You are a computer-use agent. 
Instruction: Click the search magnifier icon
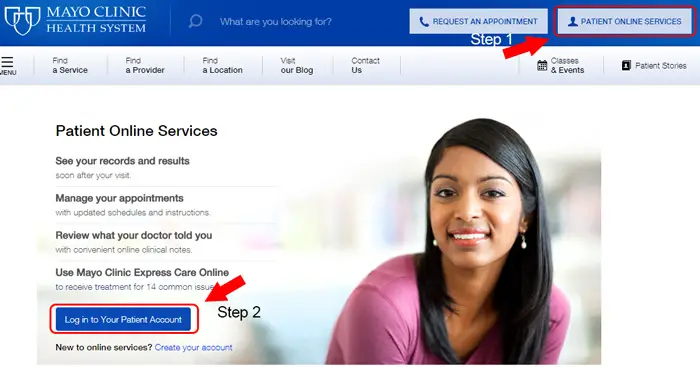tap(195, 21)
